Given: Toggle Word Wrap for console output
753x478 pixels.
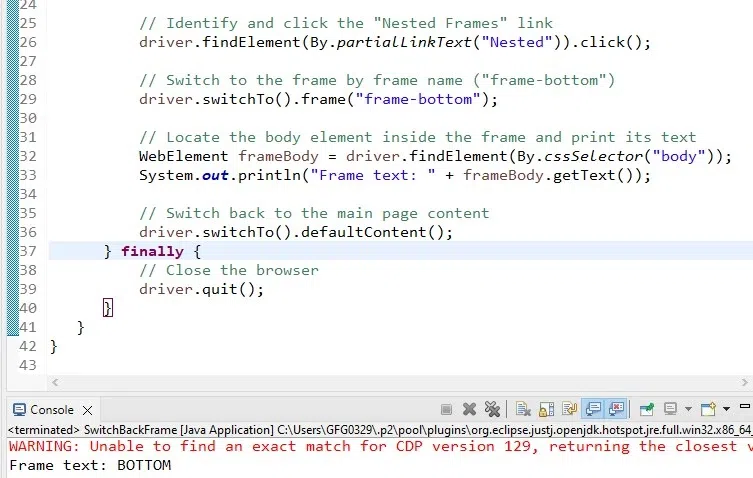Looking at the screenshot, I should (x=568, y=409).
